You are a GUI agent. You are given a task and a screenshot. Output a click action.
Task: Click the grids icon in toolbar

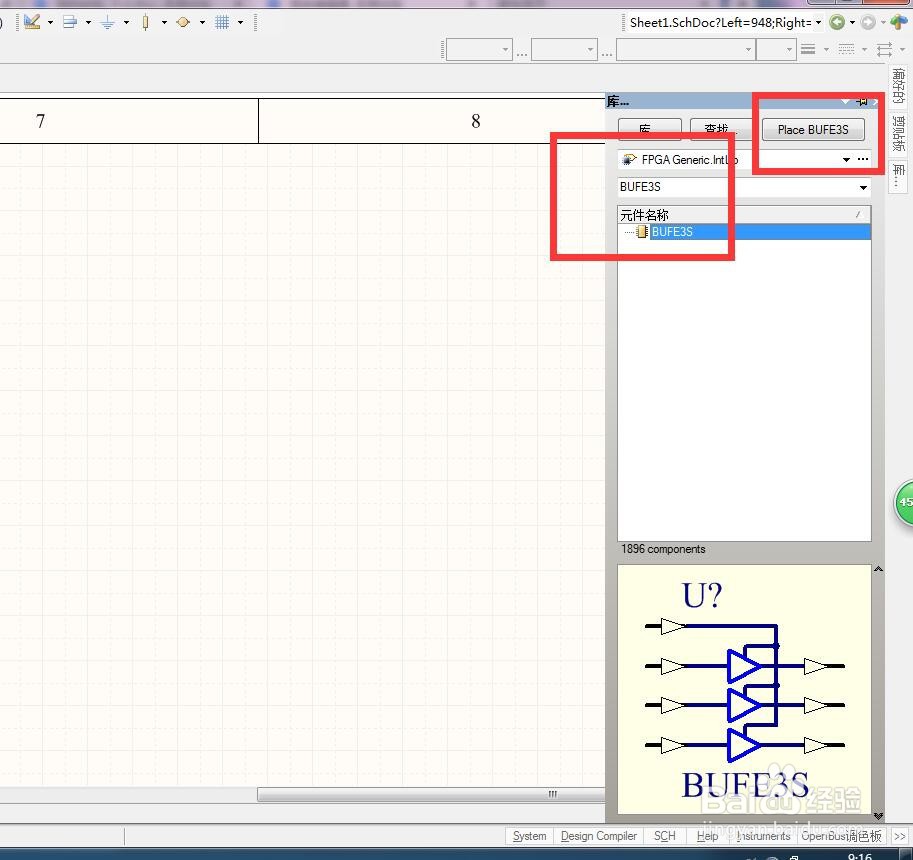point(222,23)
